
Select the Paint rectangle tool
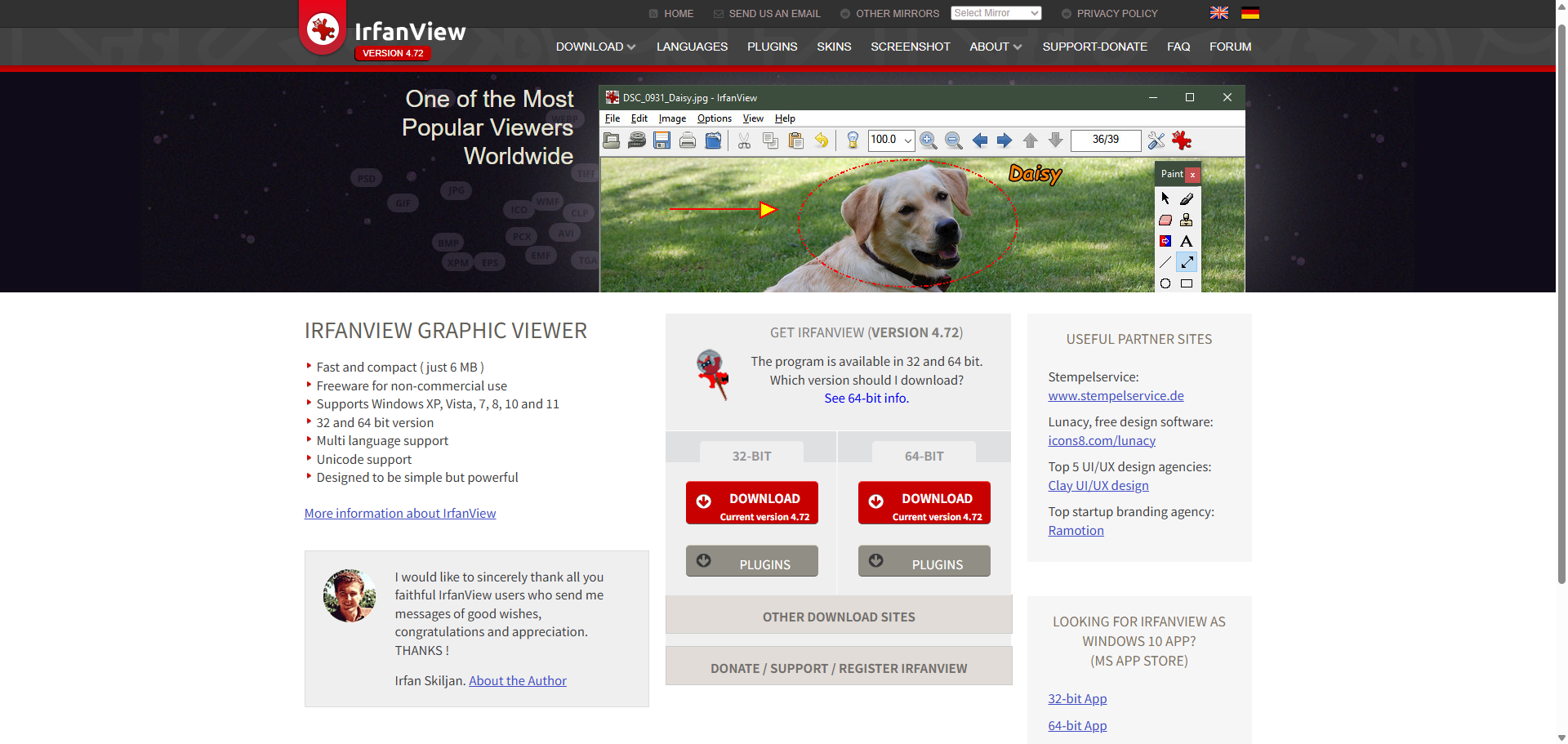click(1187, 283)
